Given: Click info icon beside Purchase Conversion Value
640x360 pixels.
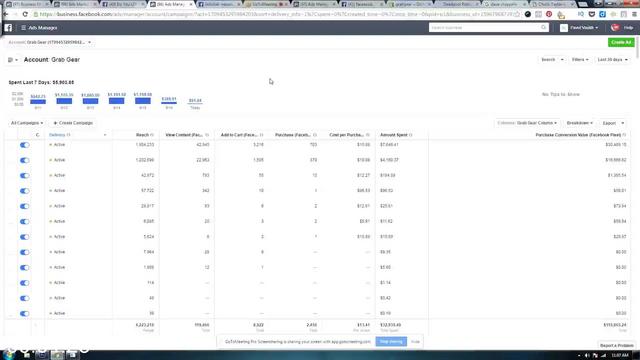Looking at the screenshot, I should pos(624,135).
